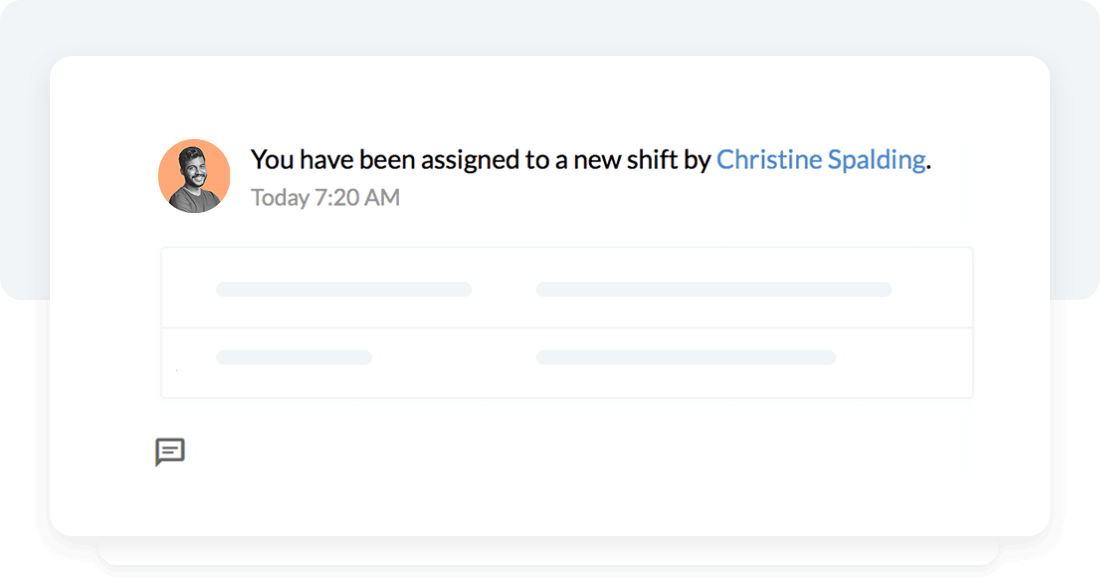Open the user's profile avatar photo
The height and width of the screenshot is (582, 1100).
pyautogui.click(x=194, y=176)
